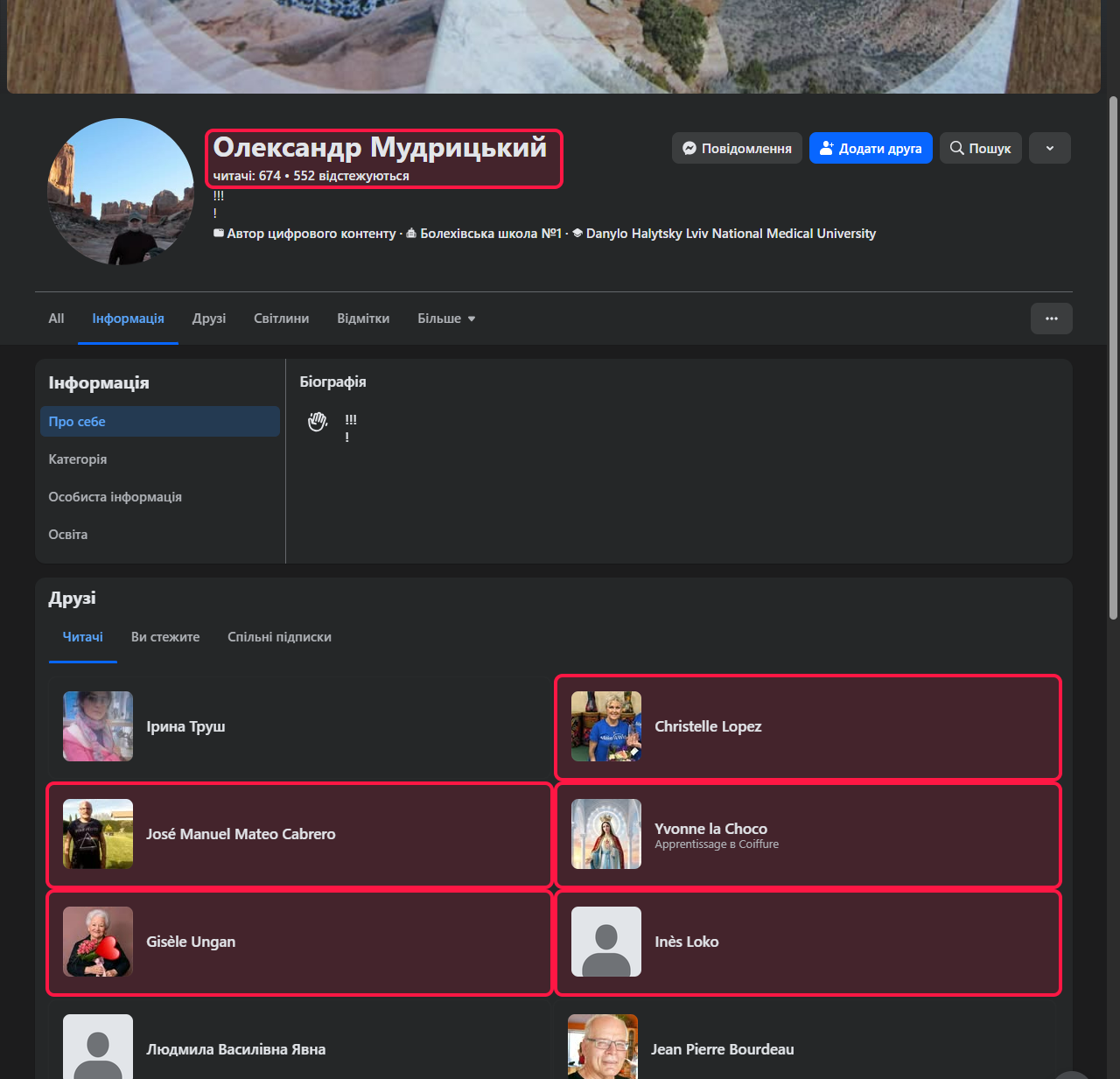Open Освіта section in the sidebar
This screenshot has width=1120, height=1079.
[160, 534]
